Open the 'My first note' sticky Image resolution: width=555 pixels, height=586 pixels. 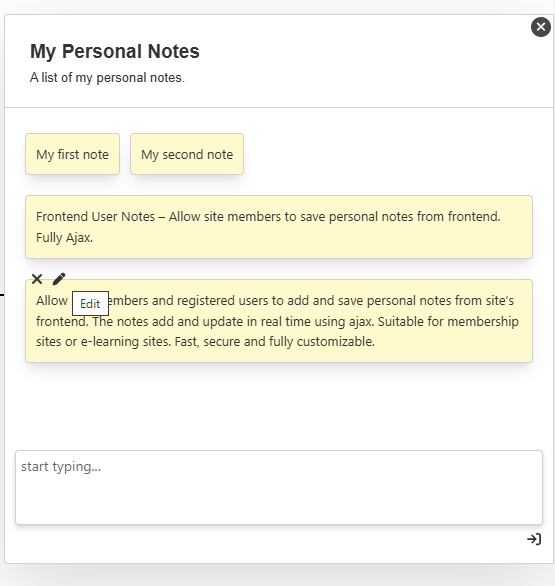[x=73, y=154]
